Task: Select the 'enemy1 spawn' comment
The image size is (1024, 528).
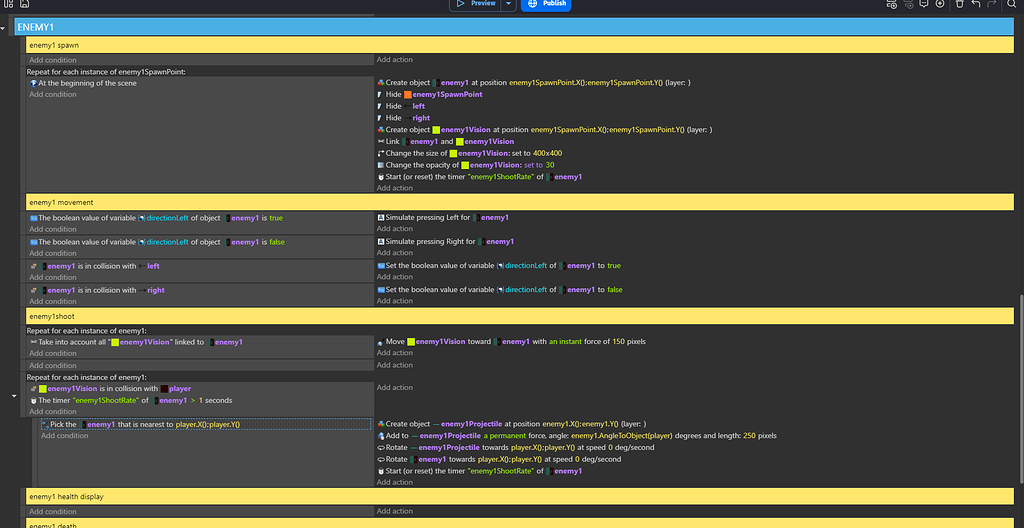Action: pyautogui.click(x=520, y=45)
